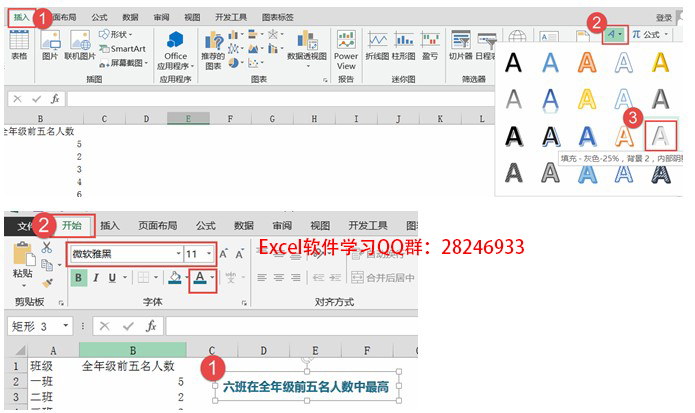Viewport: 695px width, 413px height.
Task: Click confirm checkmark in lower formula bar
Action: pyautogui.click(x=129, y=326)
